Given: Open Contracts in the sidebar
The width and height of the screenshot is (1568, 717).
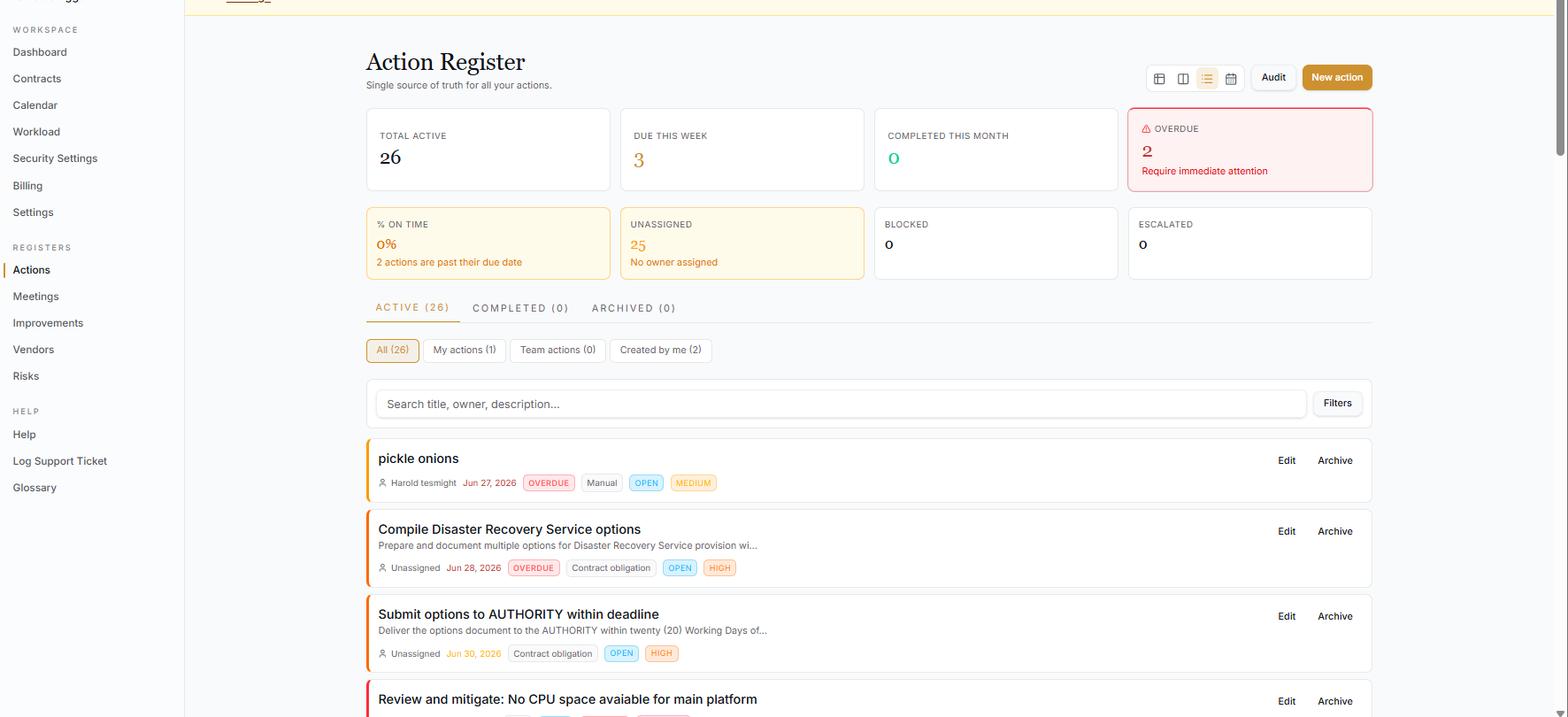Looking at the screenshot, I should click(x=37, y=79).
